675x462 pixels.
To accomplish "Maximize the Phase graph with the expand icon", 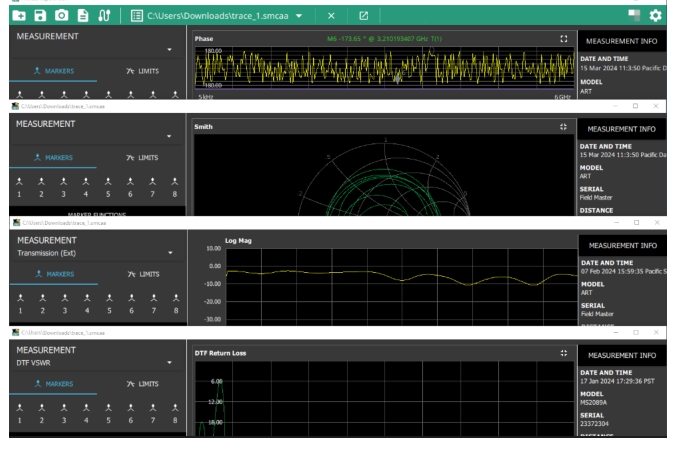I will (x=564, y=39).
